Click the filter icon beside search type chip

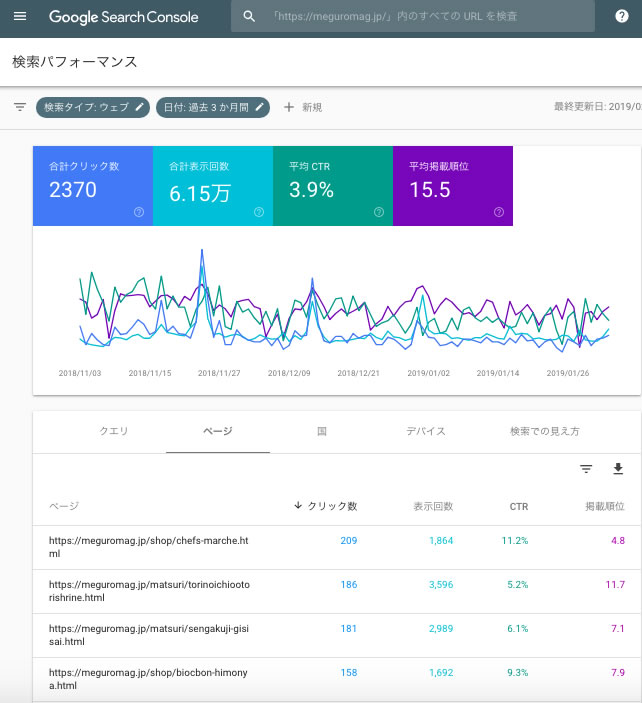tap(19, 107)
